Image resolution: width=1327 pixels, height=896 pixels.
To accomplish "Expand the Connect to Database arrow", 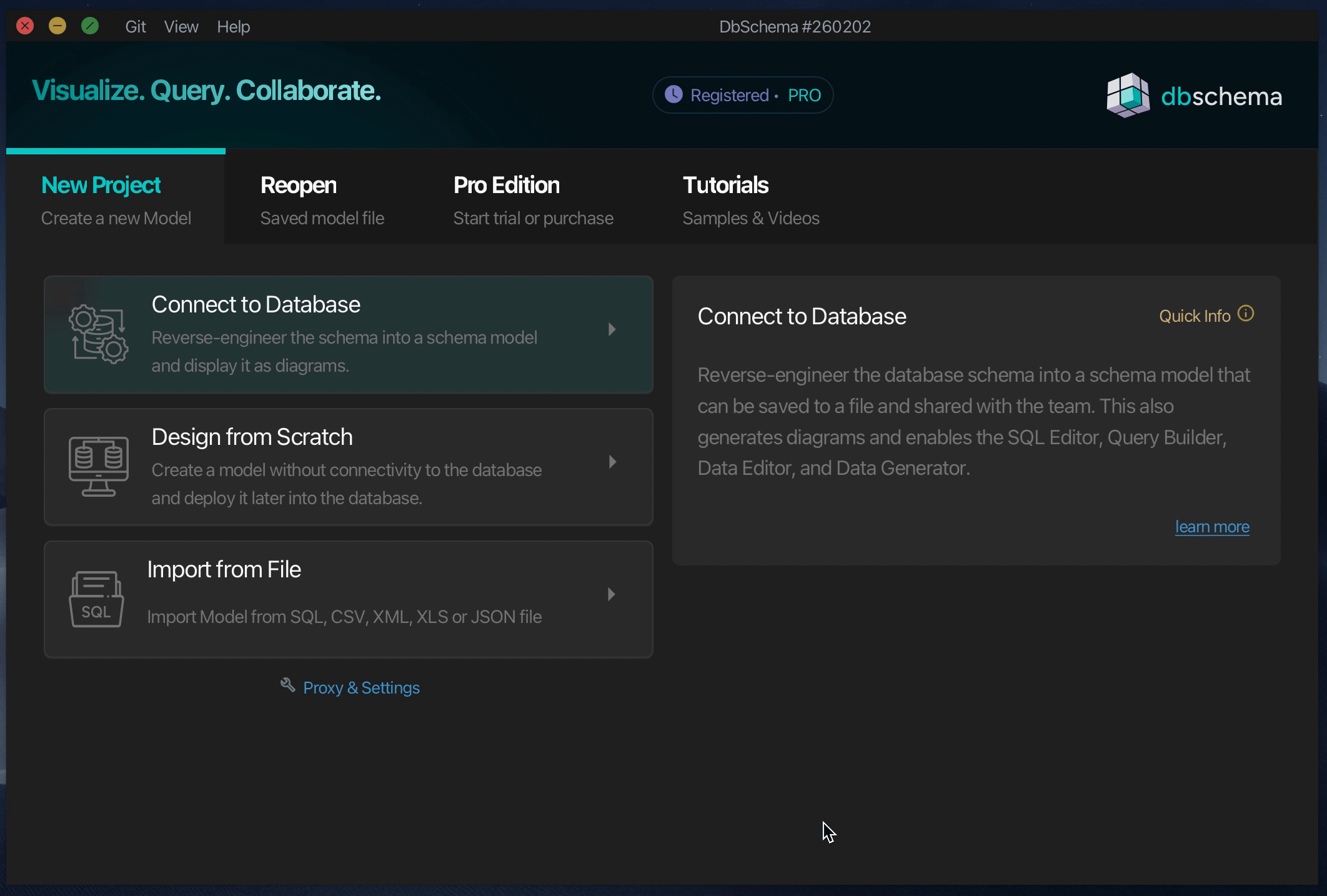I will [612, 329].
